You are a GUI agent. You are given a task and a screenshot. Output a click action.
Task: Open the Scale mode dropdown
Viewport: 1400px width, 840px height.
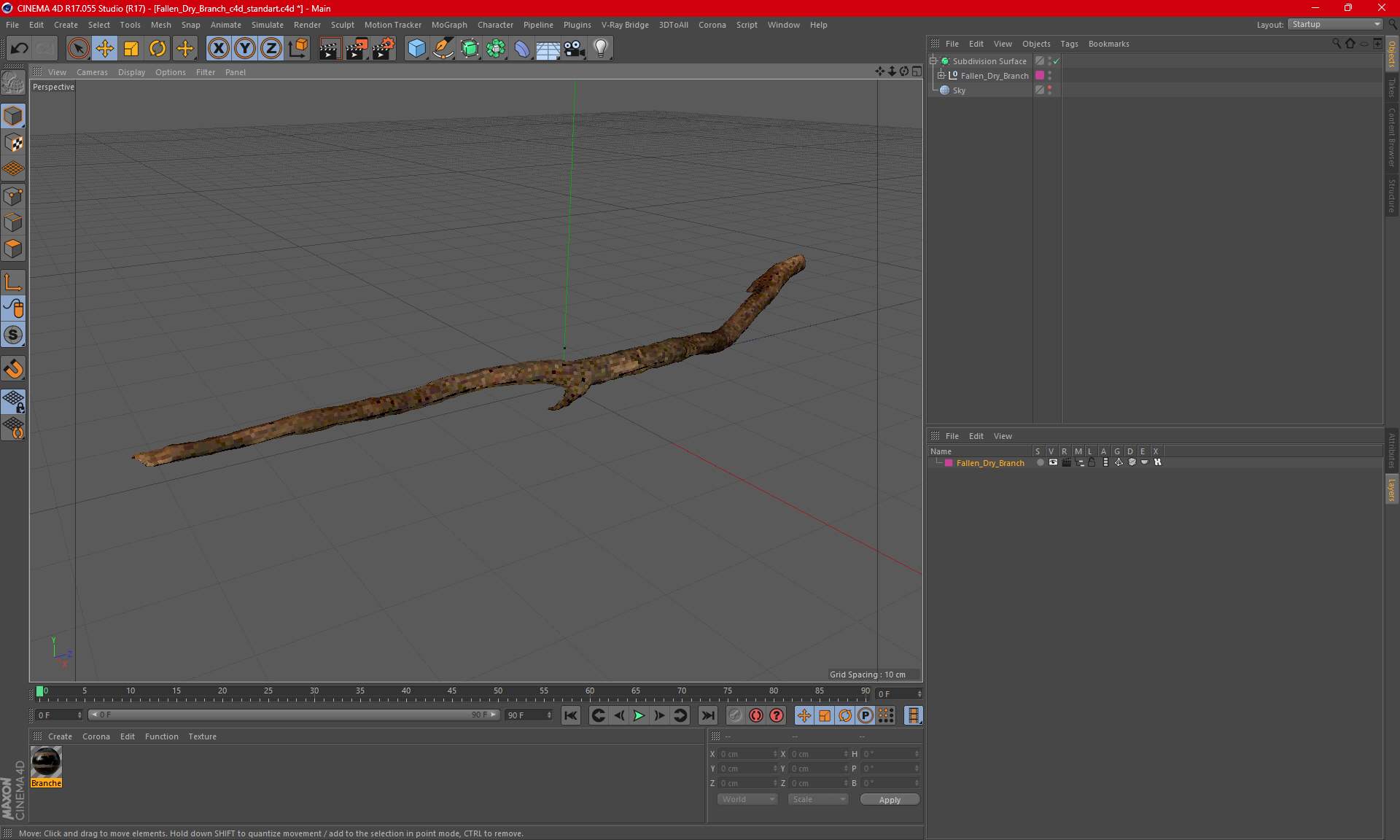(818, 799)
